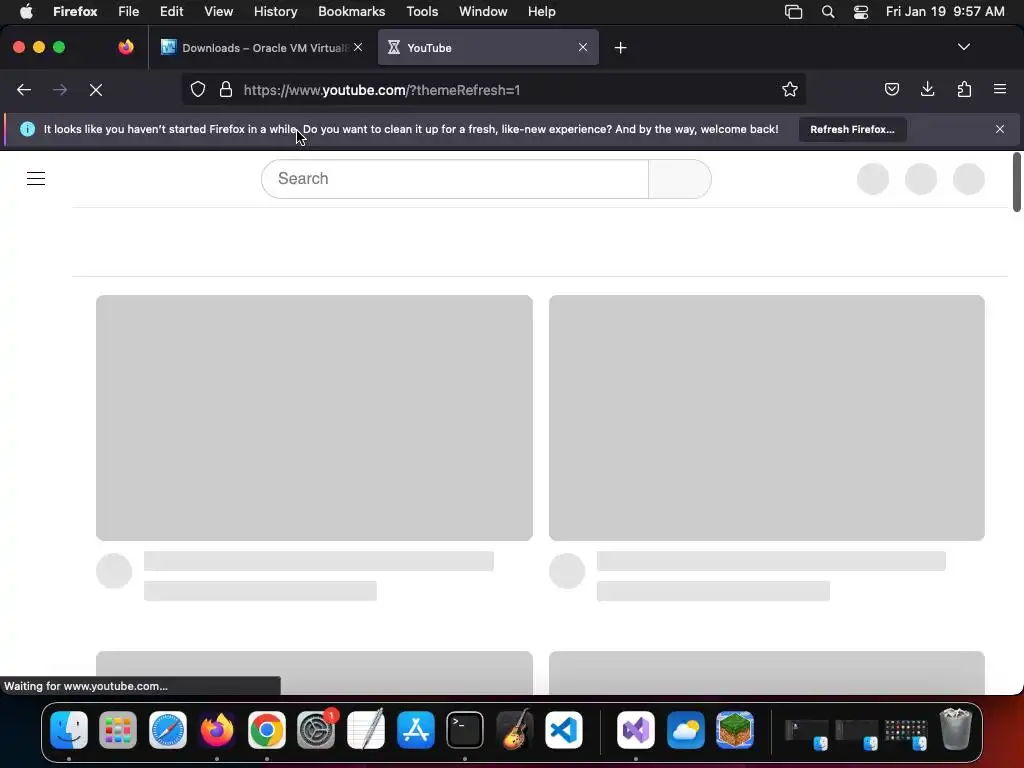This screenshot has width=1024, height=768.
Task: Open App Store from the Dock
Action: 415,729
